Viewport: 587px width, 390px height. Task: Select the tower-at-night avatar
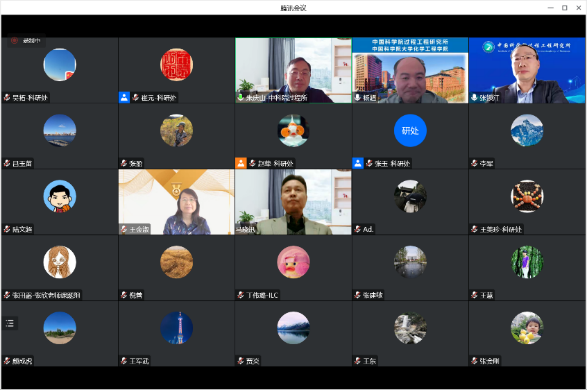pos(176,328)
